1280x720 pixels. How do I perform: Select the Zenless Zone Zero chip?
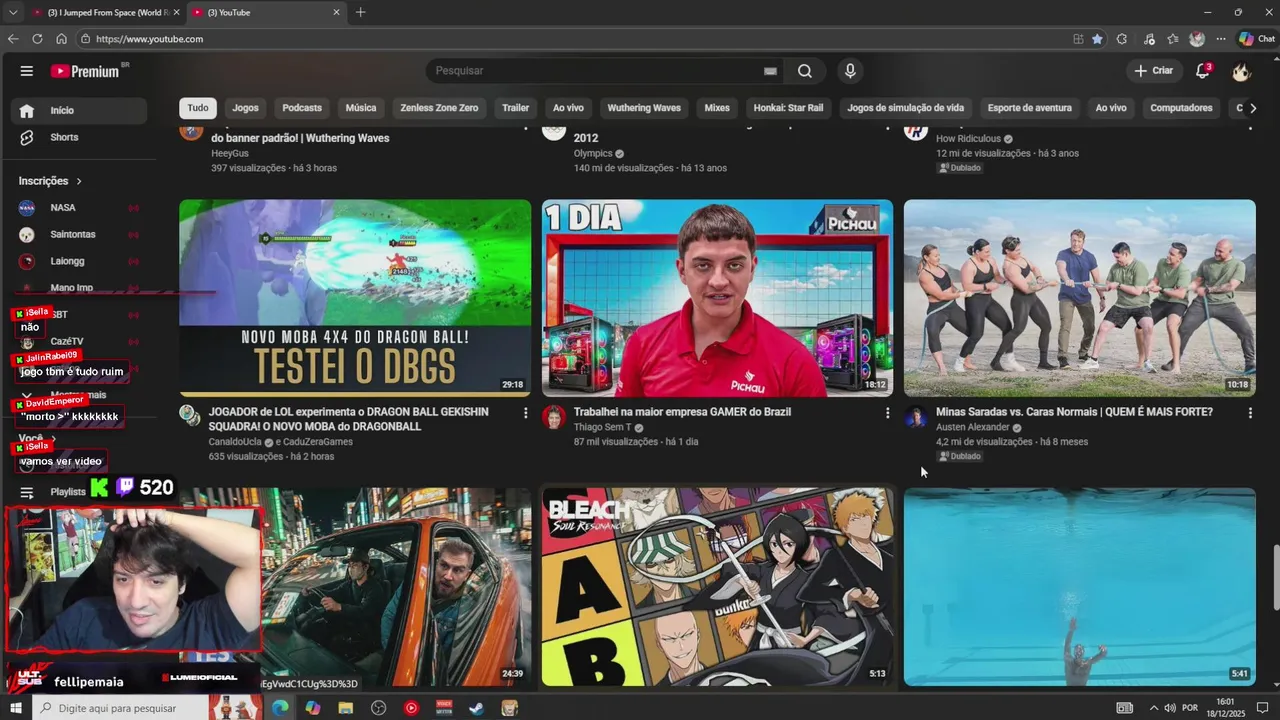(x=439, y=108)
